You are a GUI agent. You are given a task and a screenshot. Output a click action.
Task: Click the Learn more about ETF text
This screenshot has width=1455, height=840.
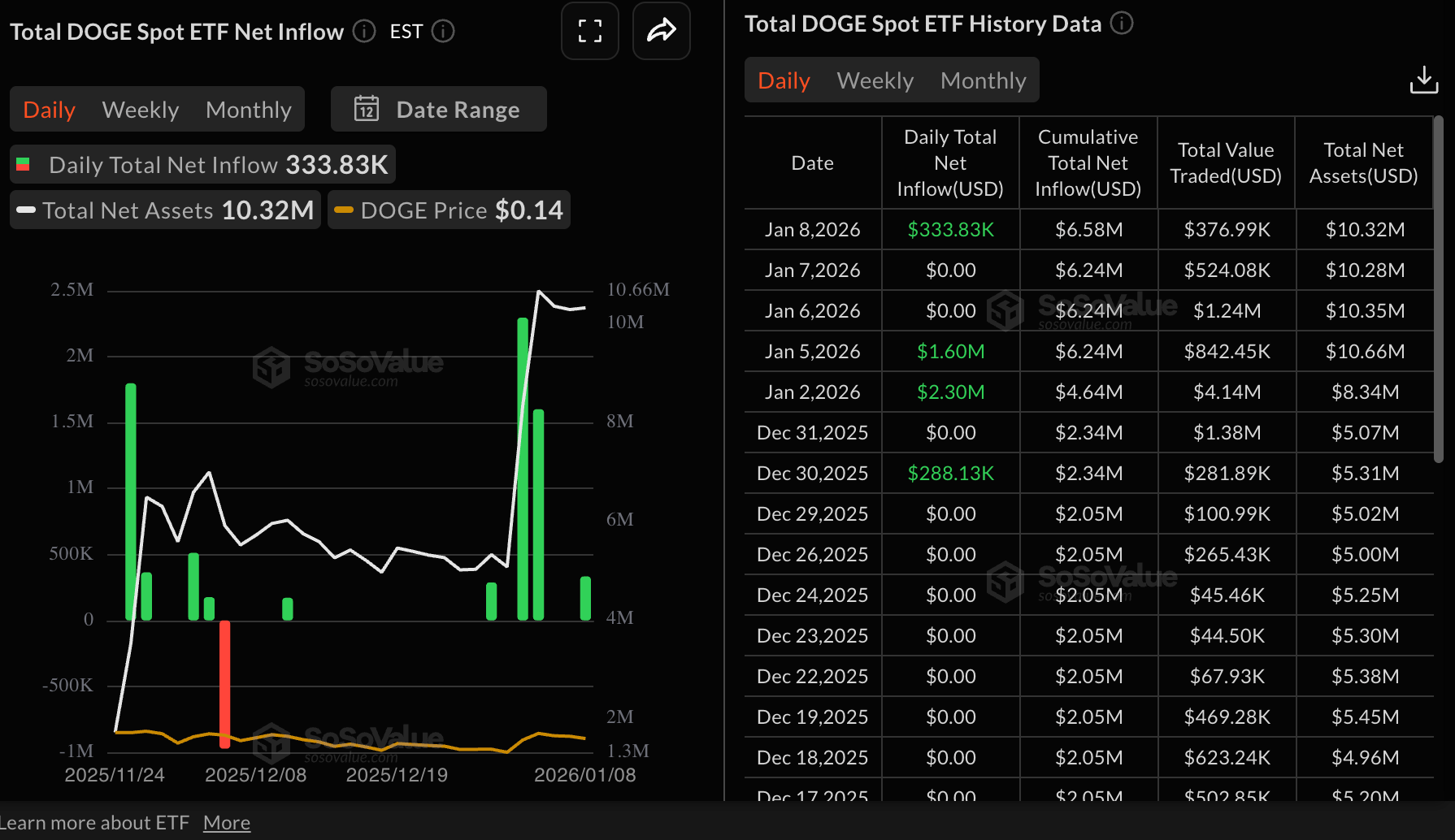93,822
